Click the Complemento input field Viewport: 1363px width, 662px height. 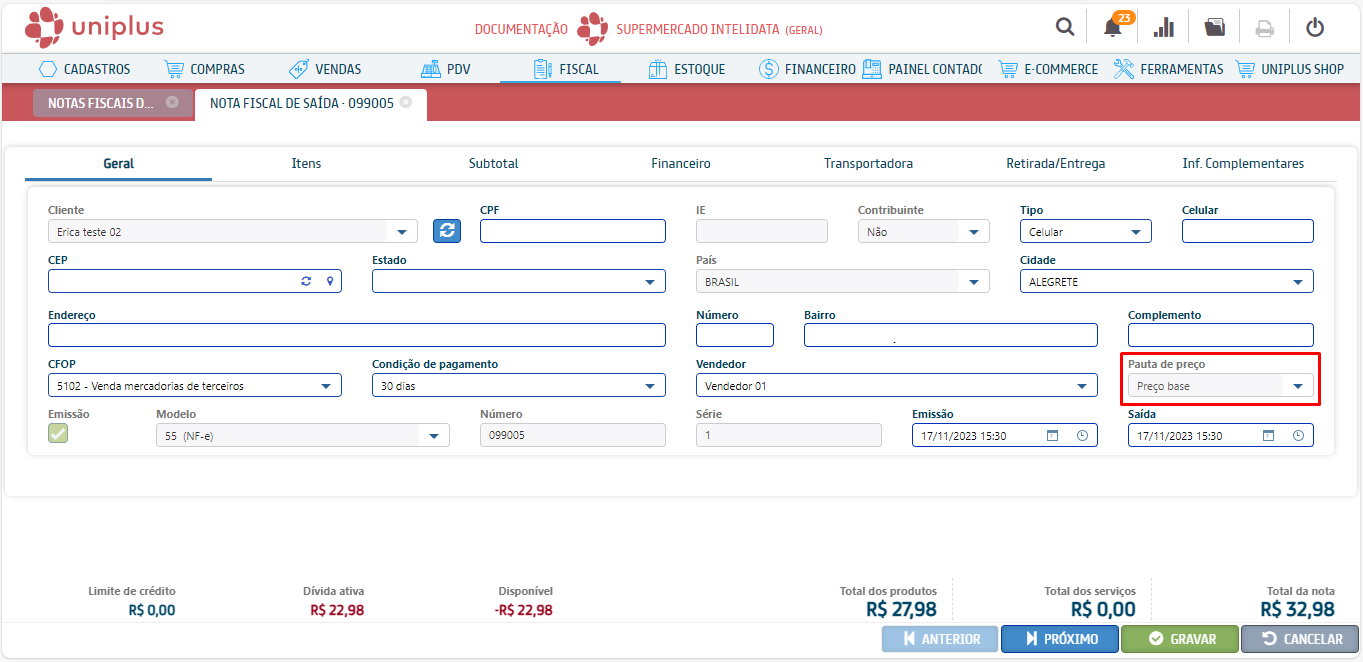(x=1221, y=335)
